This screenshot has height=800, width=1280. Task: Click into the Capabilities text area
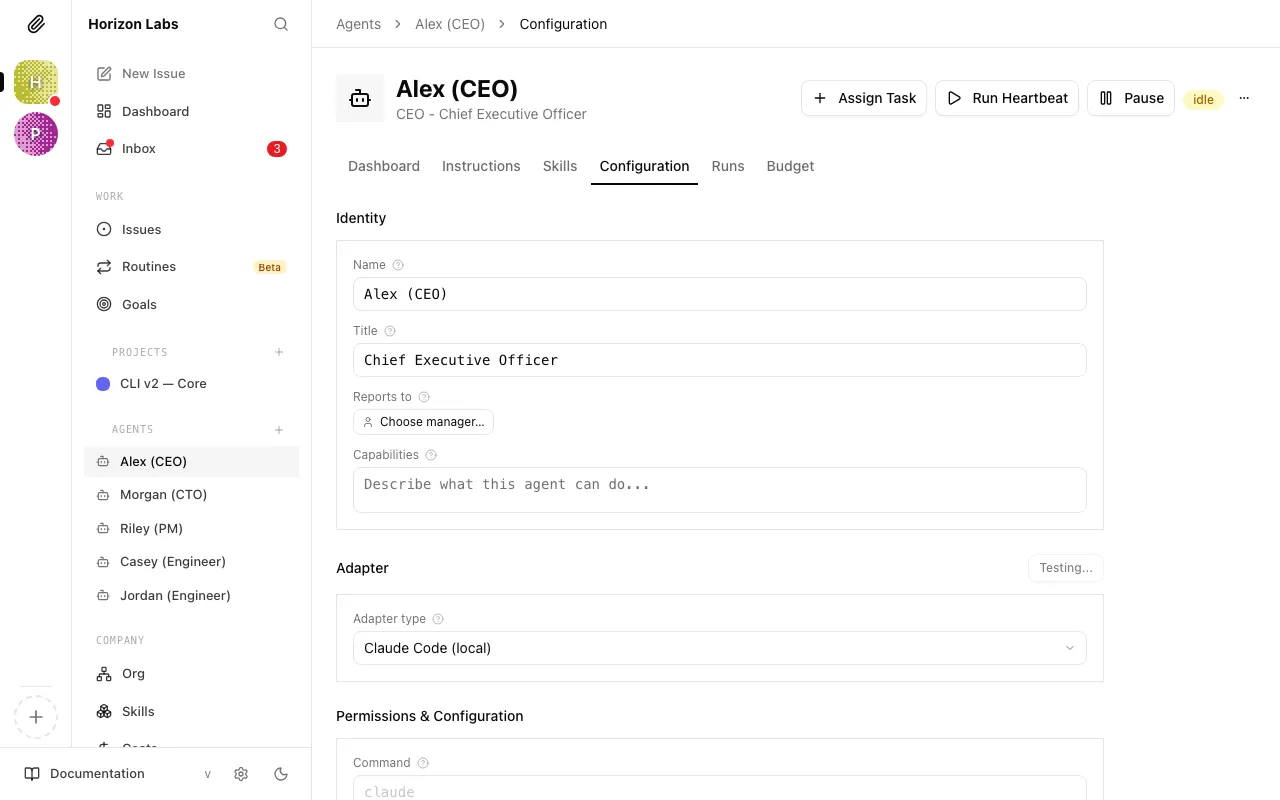[x=720, y=490]
